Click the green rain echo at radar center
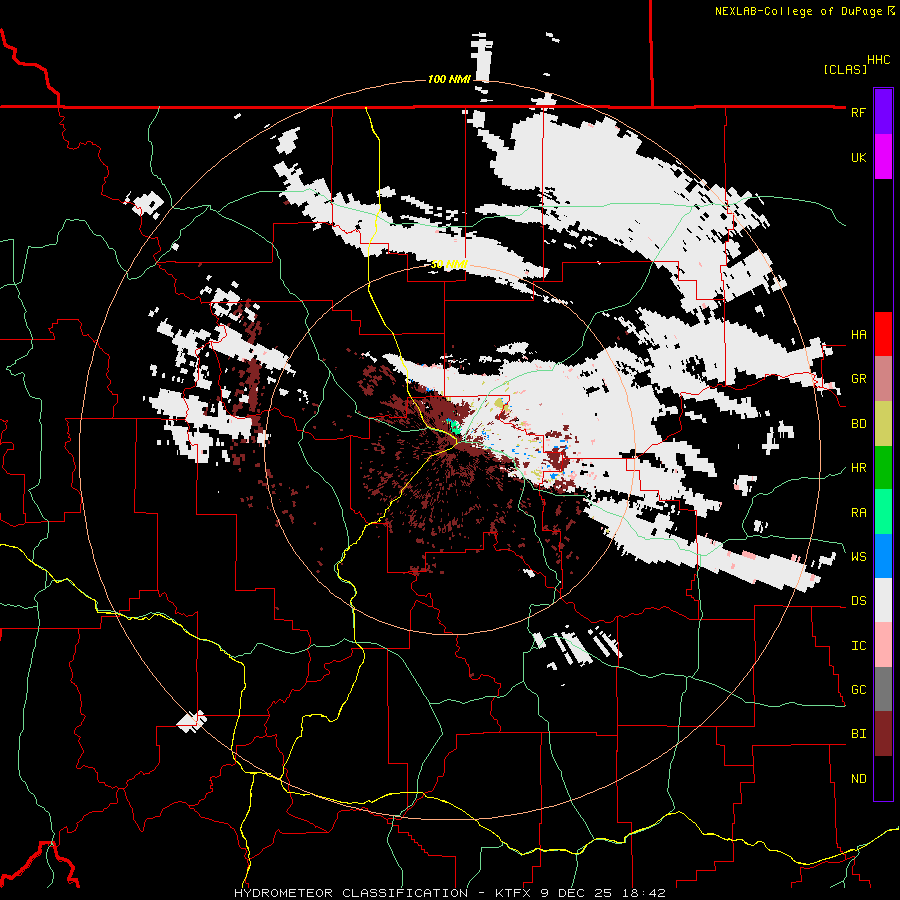 (455, 426)
